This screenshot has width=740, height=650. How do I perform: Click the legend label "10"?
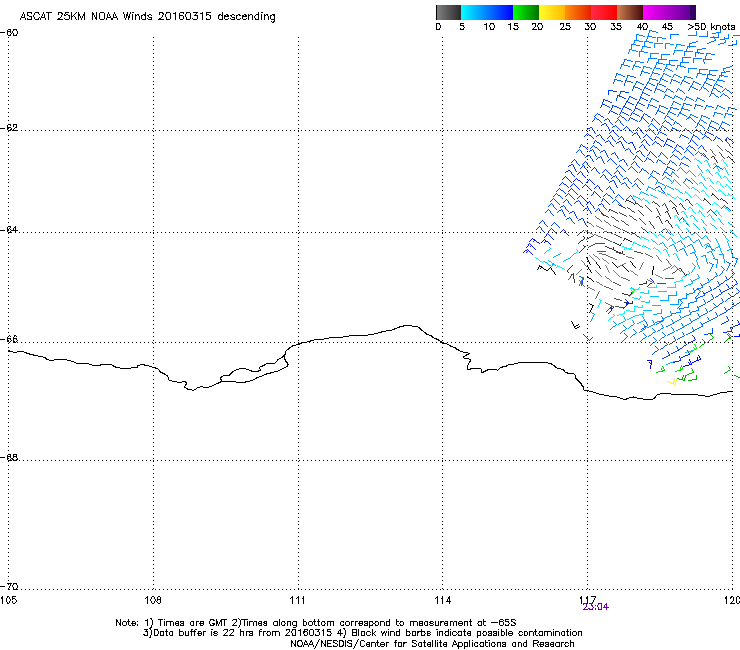(x=489, y=27)
